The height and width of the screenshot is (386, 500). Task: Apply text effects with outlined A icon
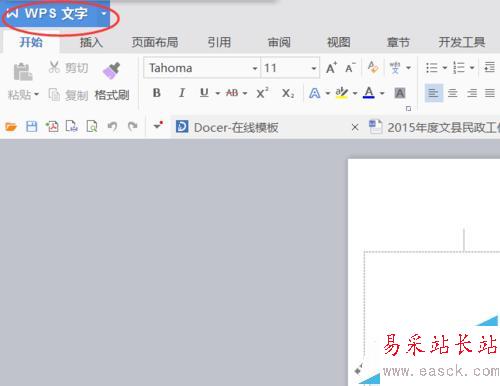click(314, 93)
